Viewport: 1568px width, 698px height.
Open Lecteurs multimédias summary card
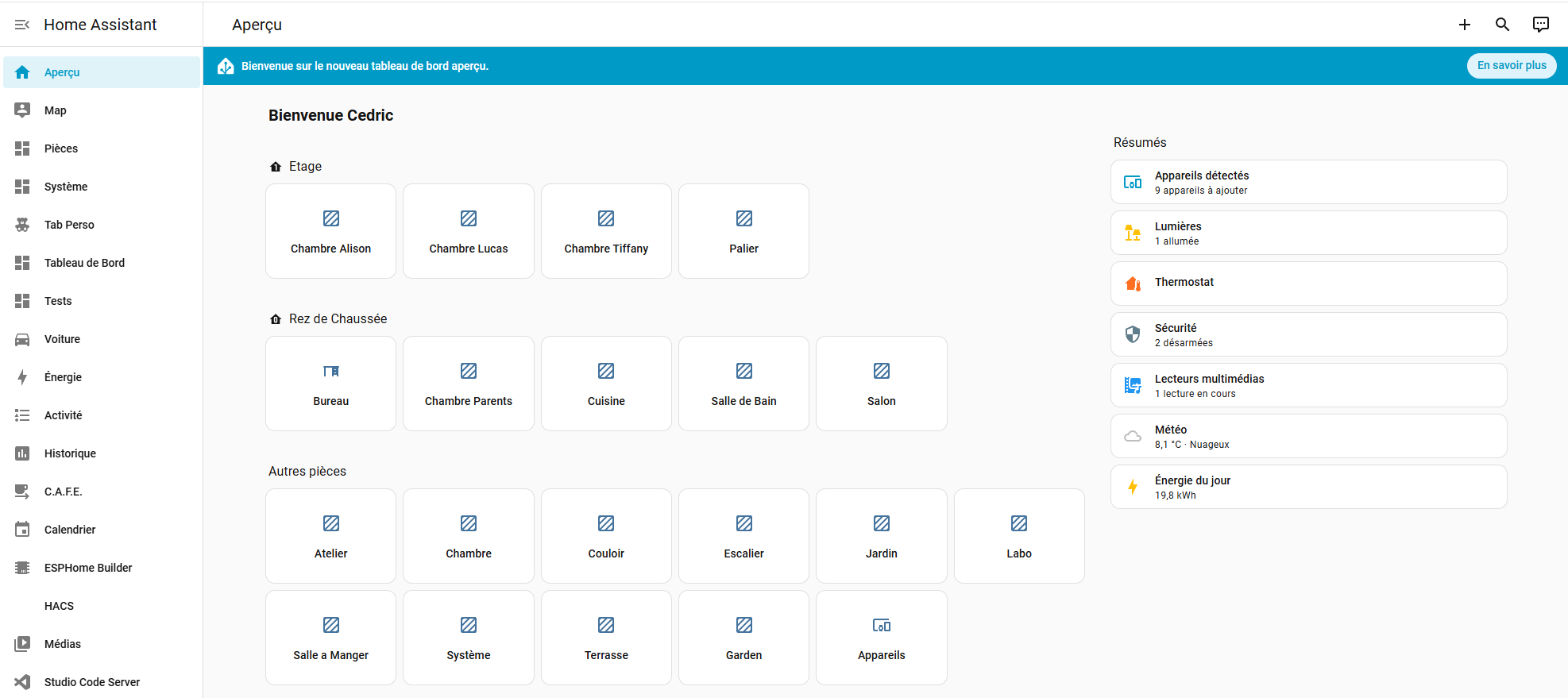1308,385
